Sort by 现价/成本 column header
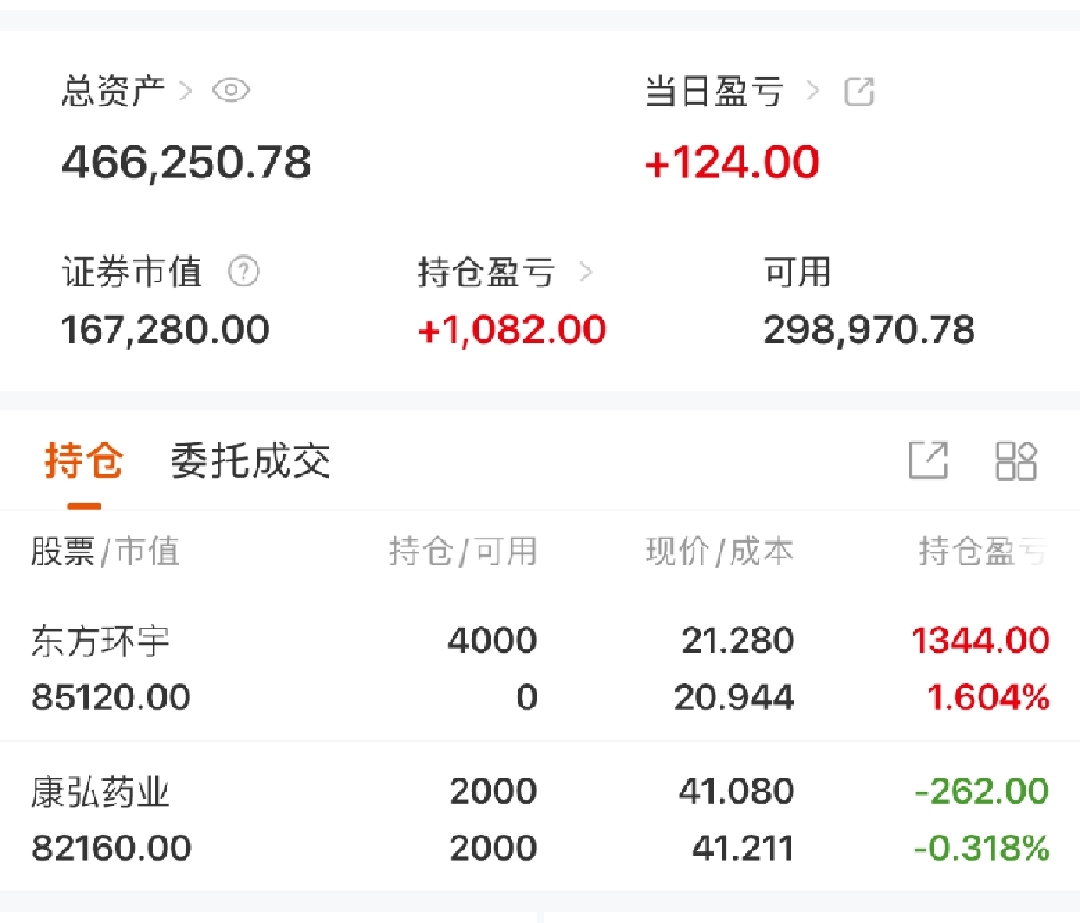The image size is (1080, 923). (719, 551)
